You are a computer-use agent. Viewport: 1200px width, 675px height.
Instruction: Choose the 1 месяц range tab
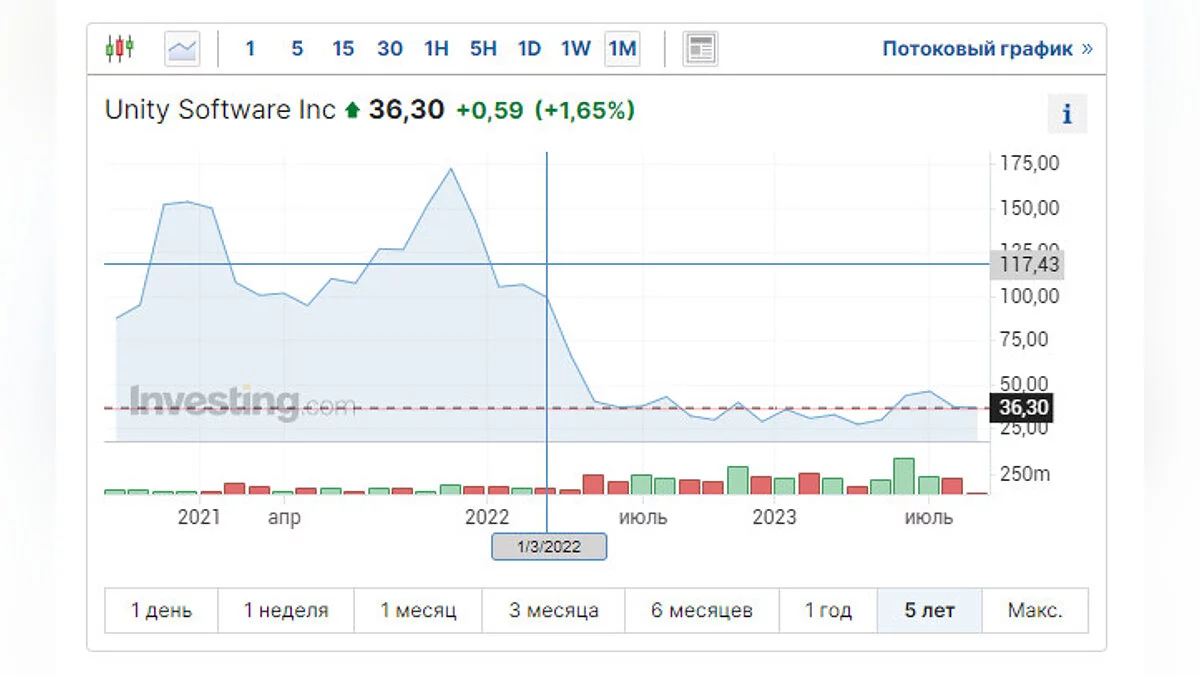(x=418, y=610)
